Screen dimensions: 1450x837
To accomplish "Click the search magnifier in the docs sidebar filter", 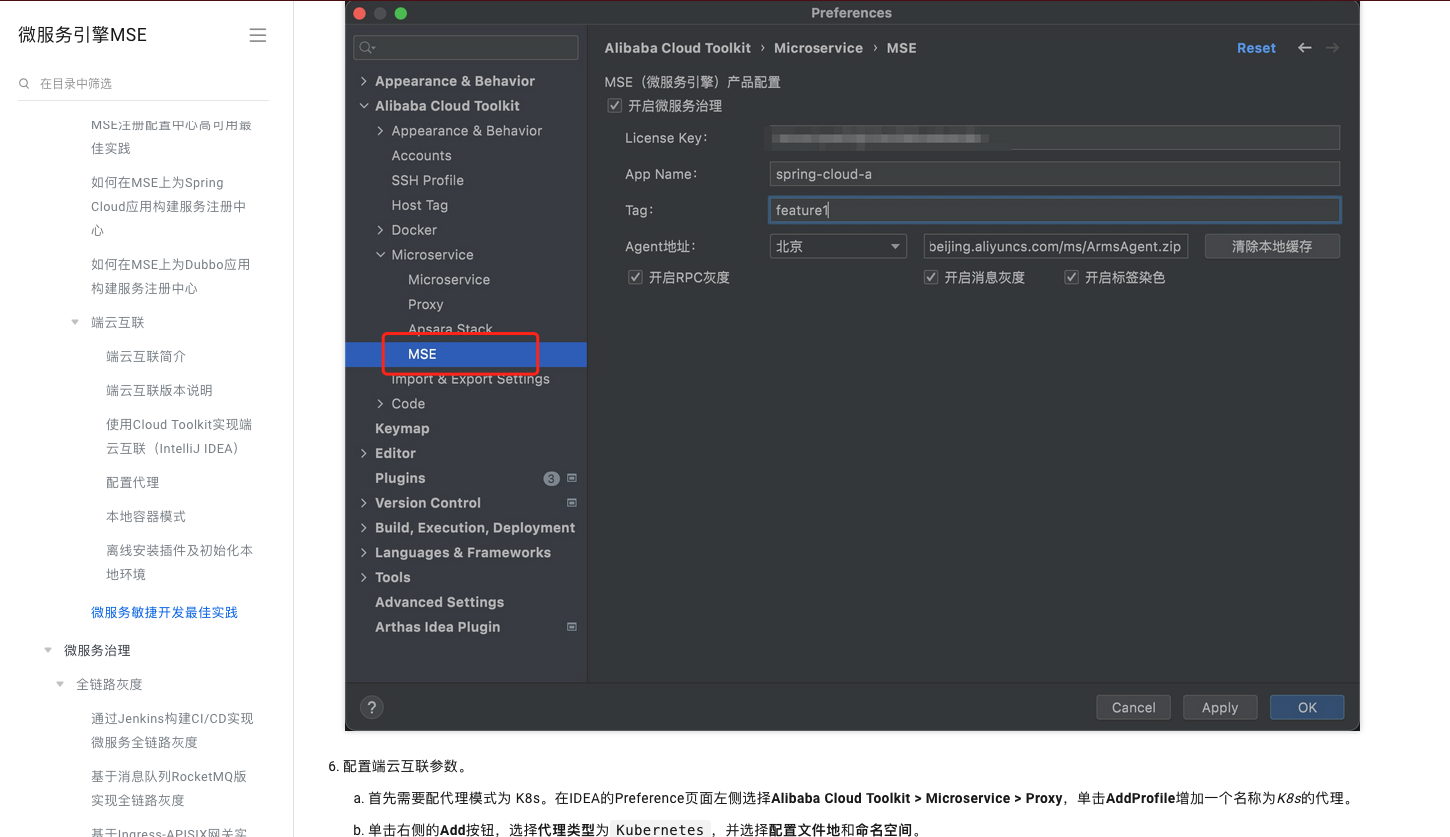I will 24,84.
